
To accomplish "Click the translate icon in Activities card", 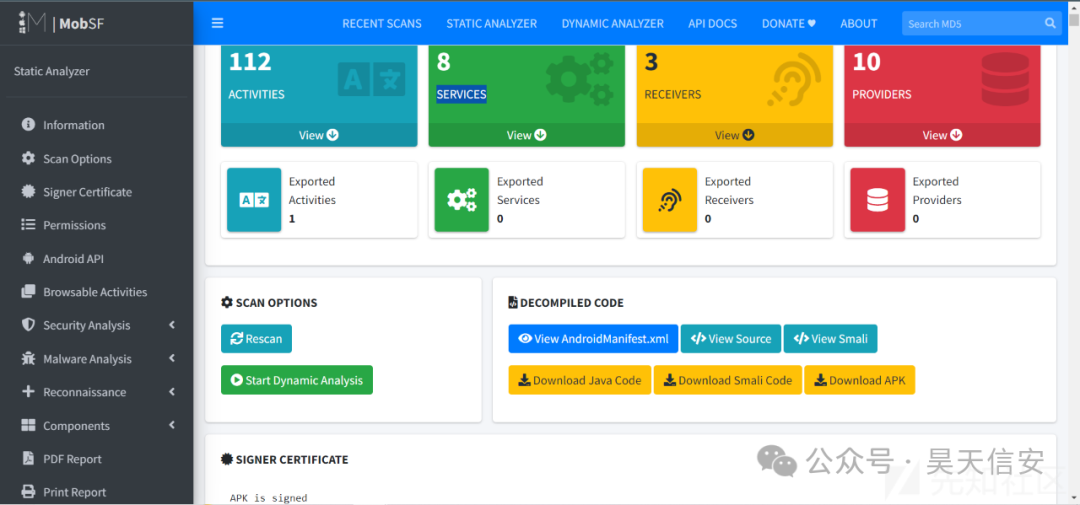I will [371, 79].
